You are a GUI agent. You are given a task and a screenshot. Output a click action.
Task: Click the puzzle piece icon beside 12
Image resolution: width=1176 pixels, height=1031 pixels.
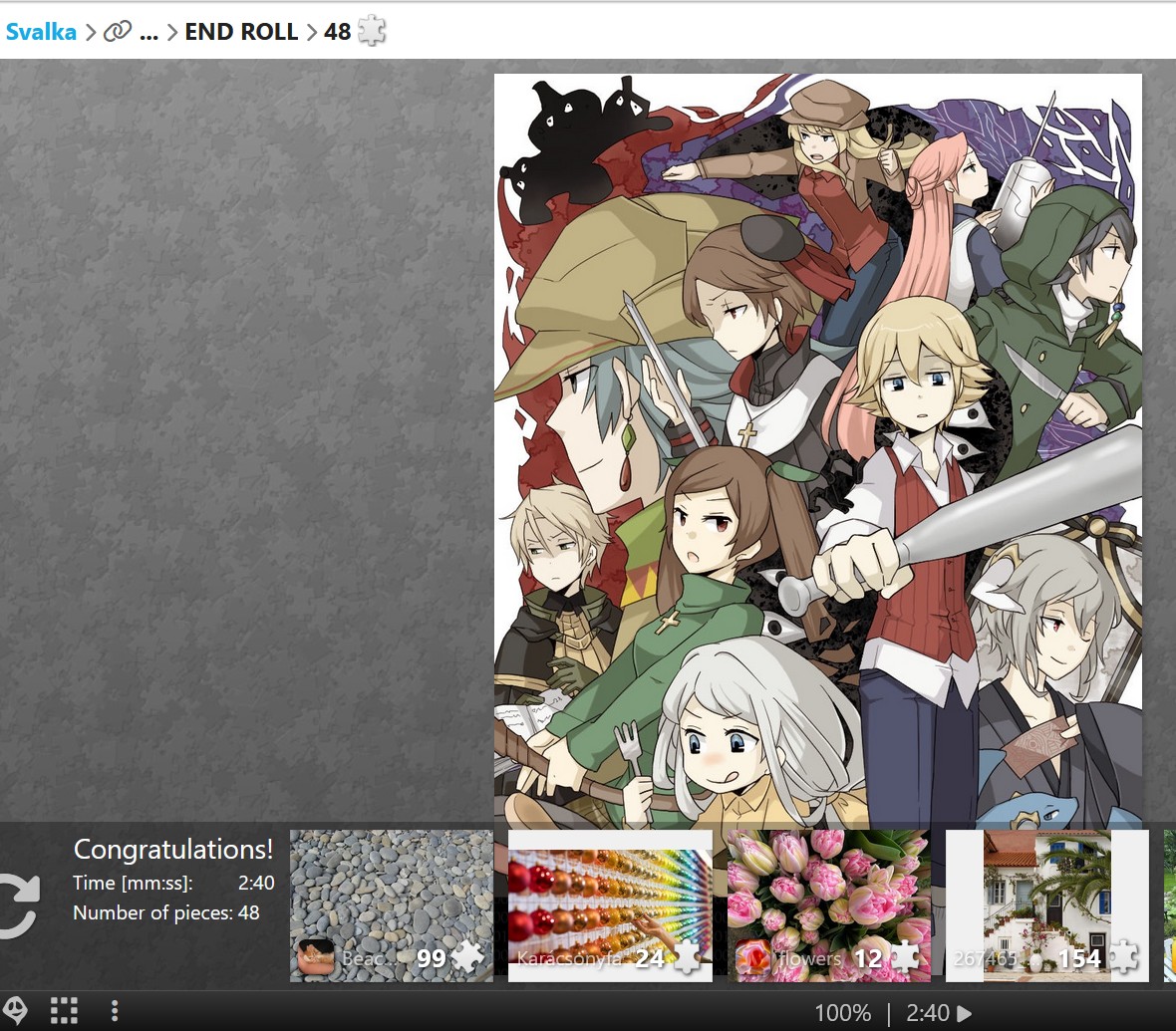click(905, 957)
